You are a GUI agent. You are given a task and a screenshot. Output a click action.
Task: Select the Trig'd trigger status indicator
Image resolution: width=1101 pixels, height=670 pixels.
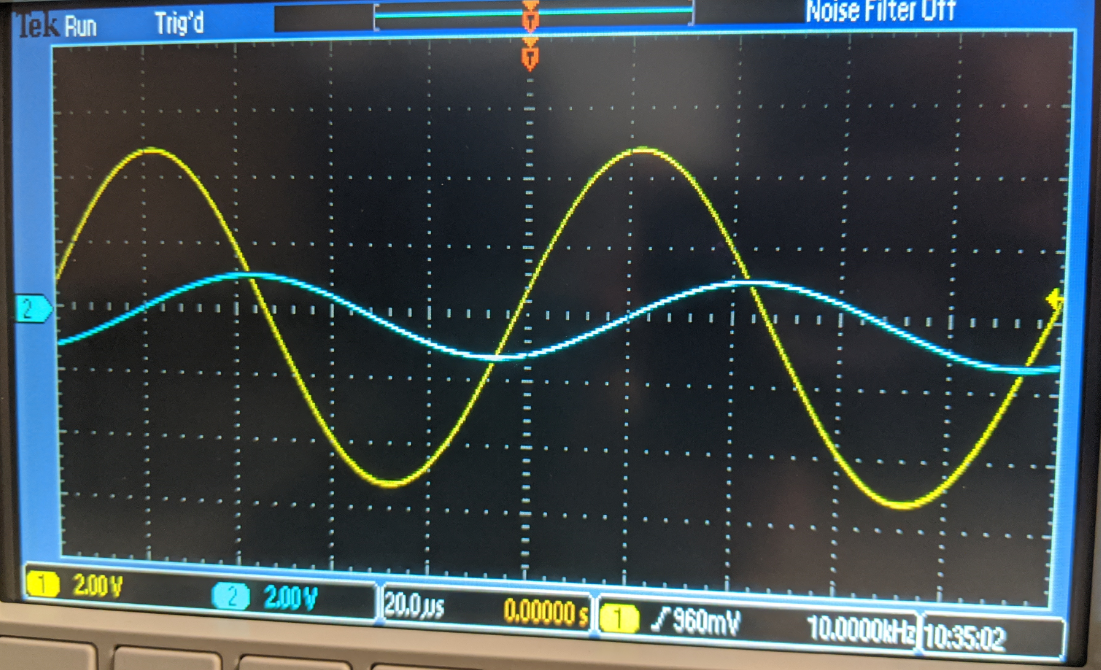179,23
